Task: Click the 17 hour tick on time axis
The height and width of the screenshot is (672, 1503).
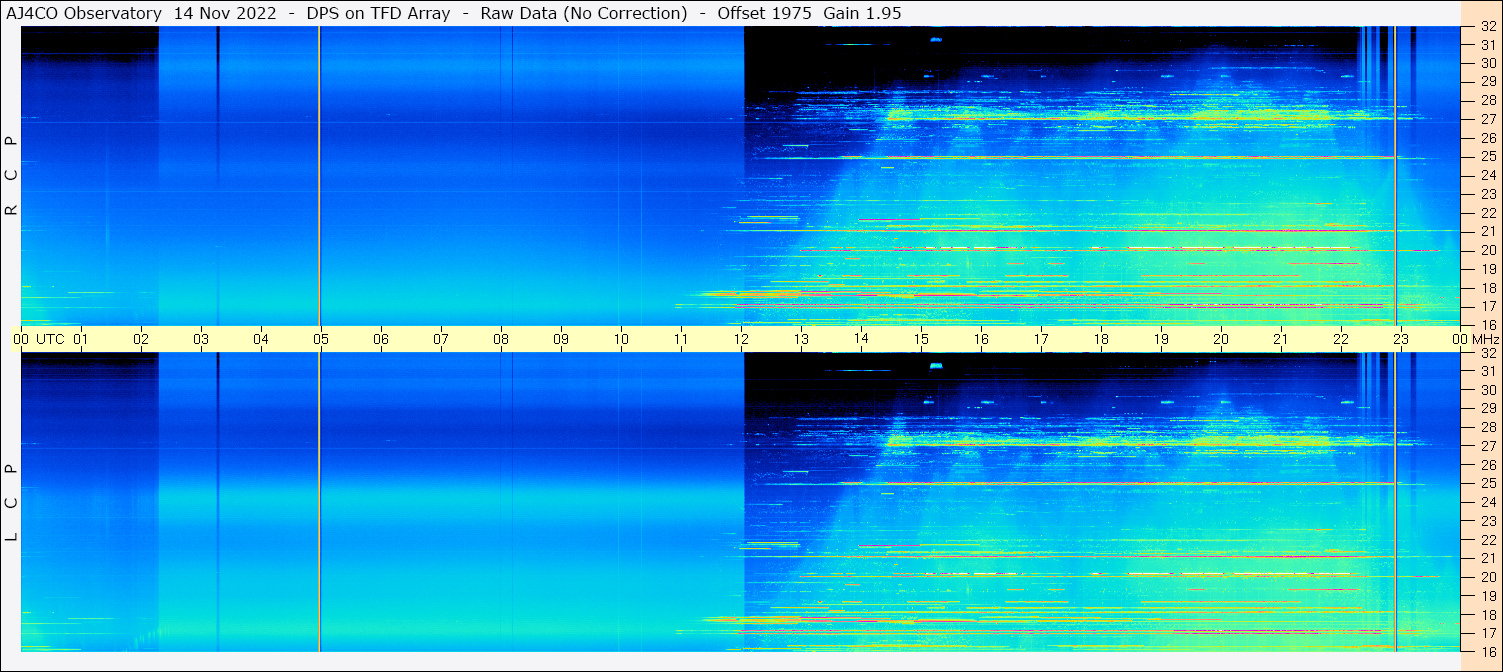Action: [x=1041, y=339]
